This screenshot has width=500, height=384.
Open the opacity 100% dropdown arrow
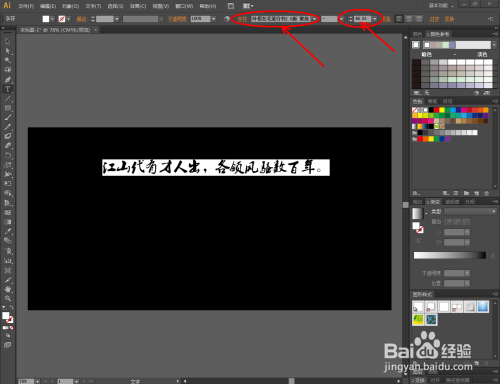point(214,19)
